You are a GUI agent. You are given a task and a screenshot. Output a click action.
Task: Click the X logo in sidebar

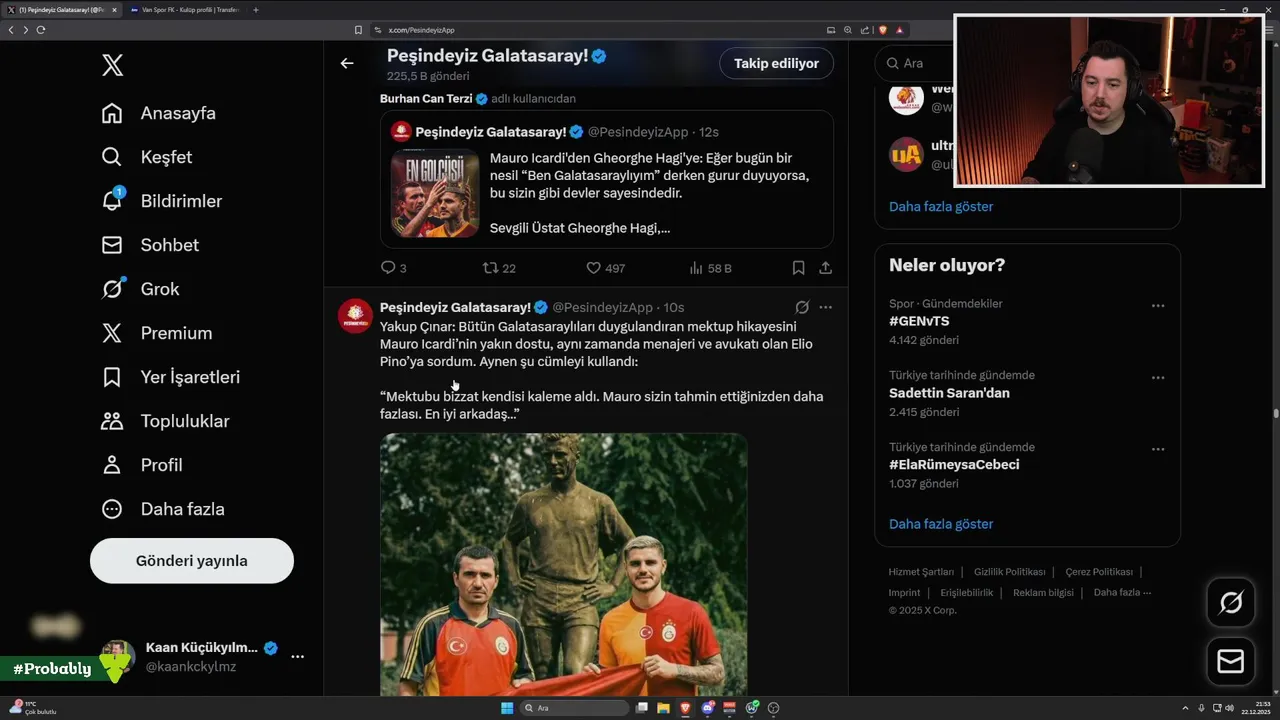112,66
